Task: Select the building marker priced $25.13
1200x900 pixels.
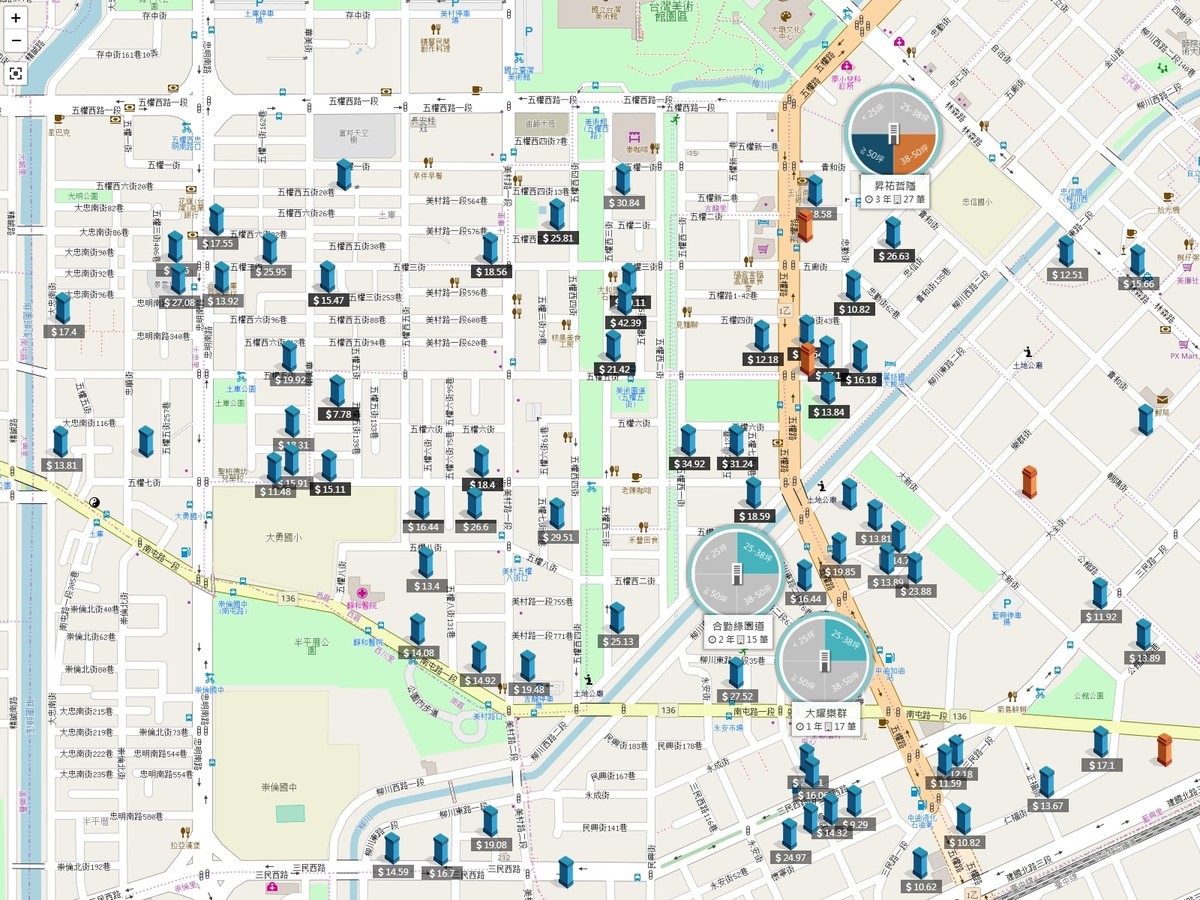Action: 617,617
